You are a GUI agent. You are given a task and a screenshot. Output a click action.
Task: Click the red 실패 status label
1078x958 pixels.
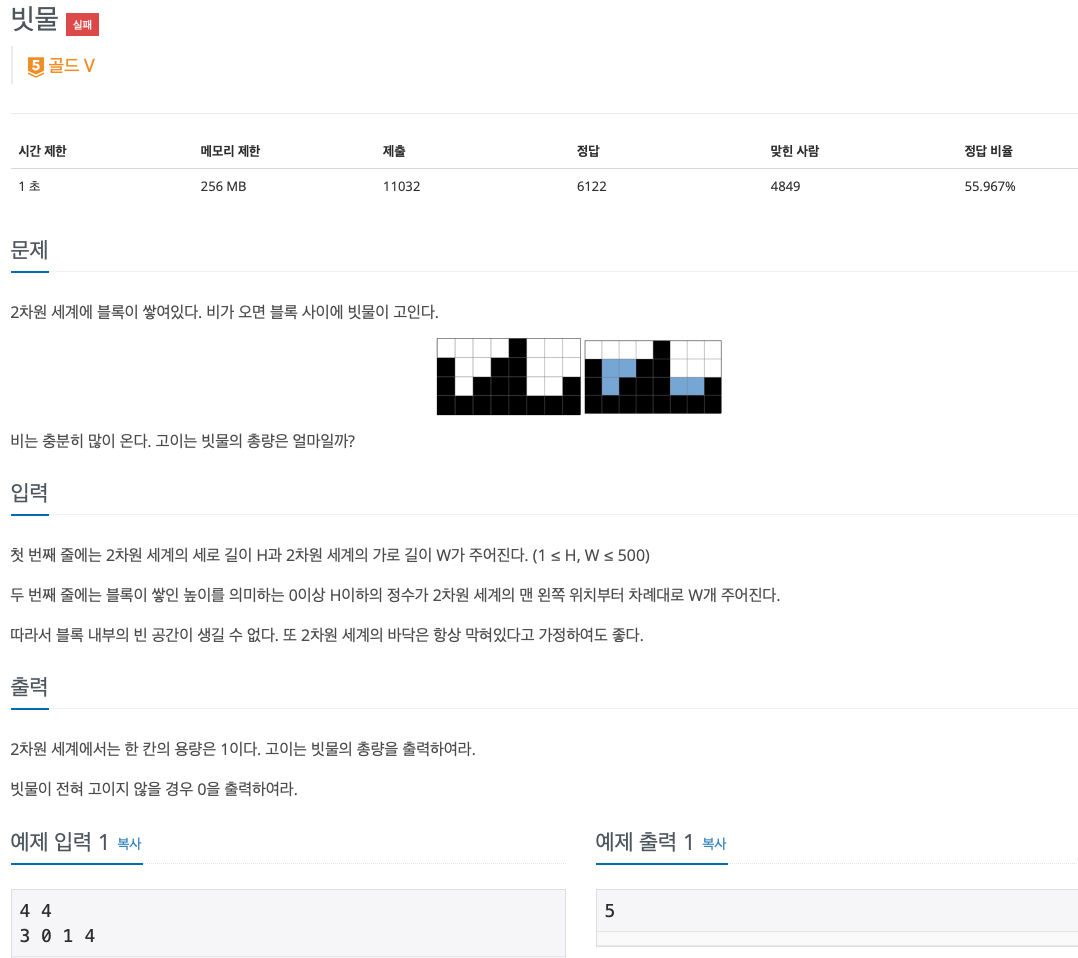82,25
